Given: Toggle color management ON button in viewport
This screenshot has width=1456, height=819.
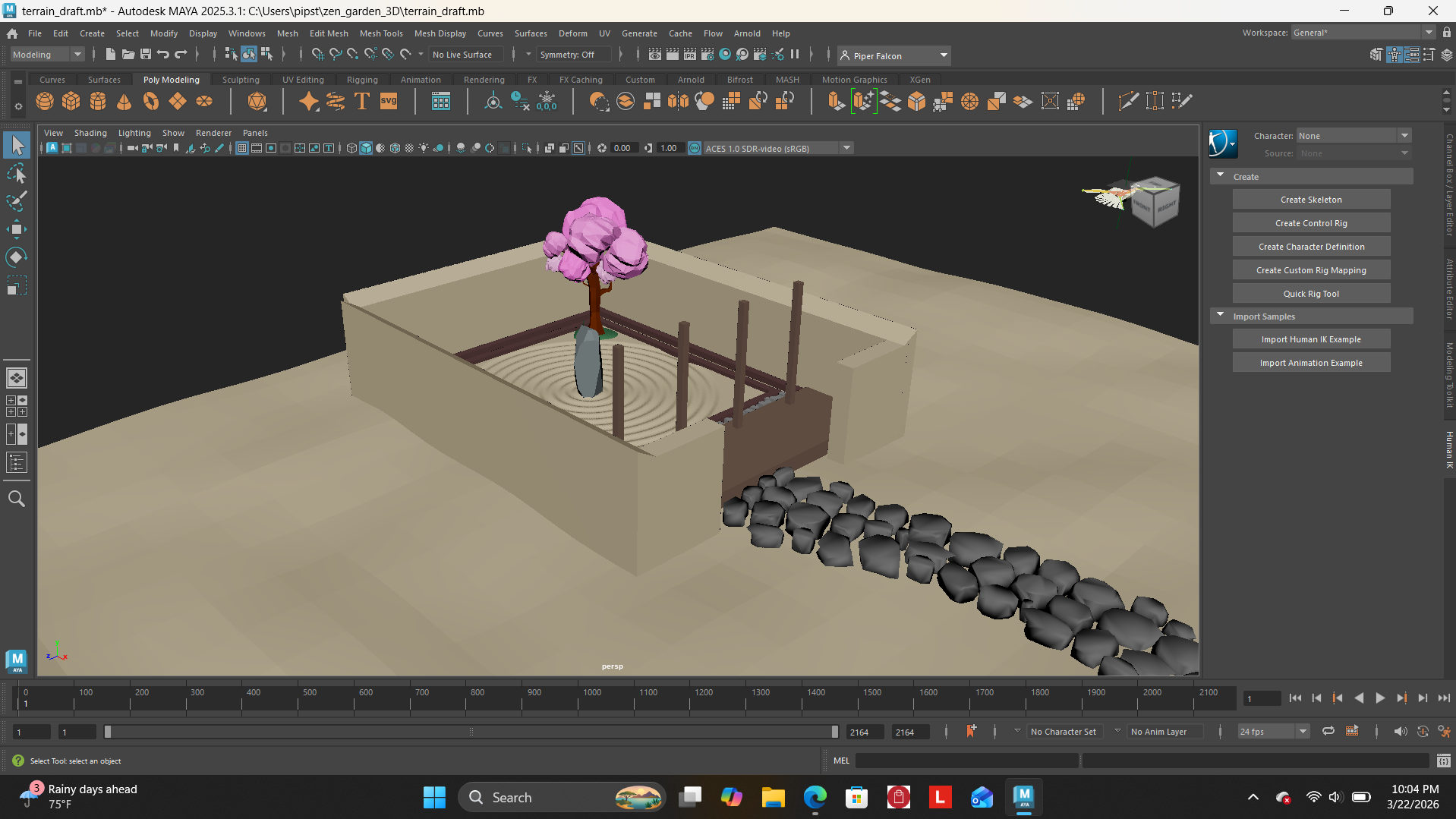Looking at the screenshot, I should (695, 148).
